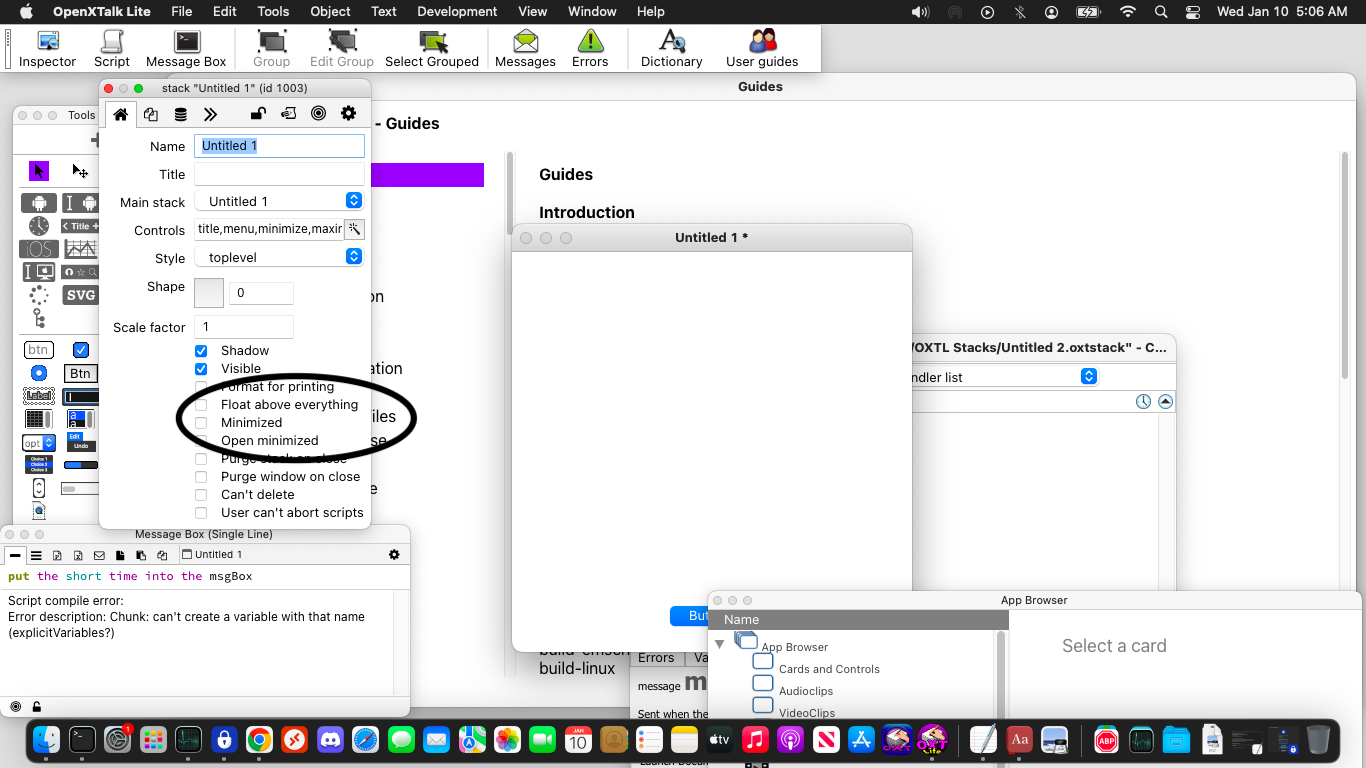The height and width of the screenshot is (768, 1366).
Task: Open Spotlight search in the menu bar
Action: click(1161, 12)
